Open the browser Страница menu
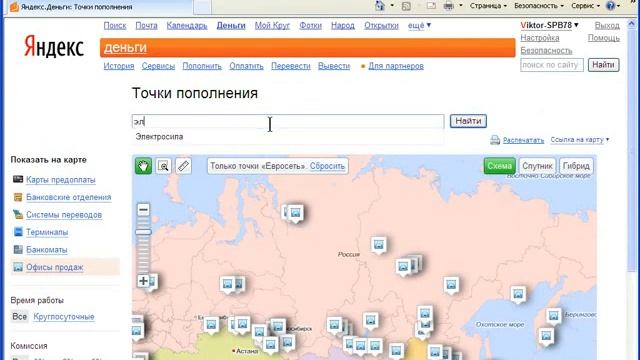This screenshot has width=640, height=360. click(x=488, y=6)
